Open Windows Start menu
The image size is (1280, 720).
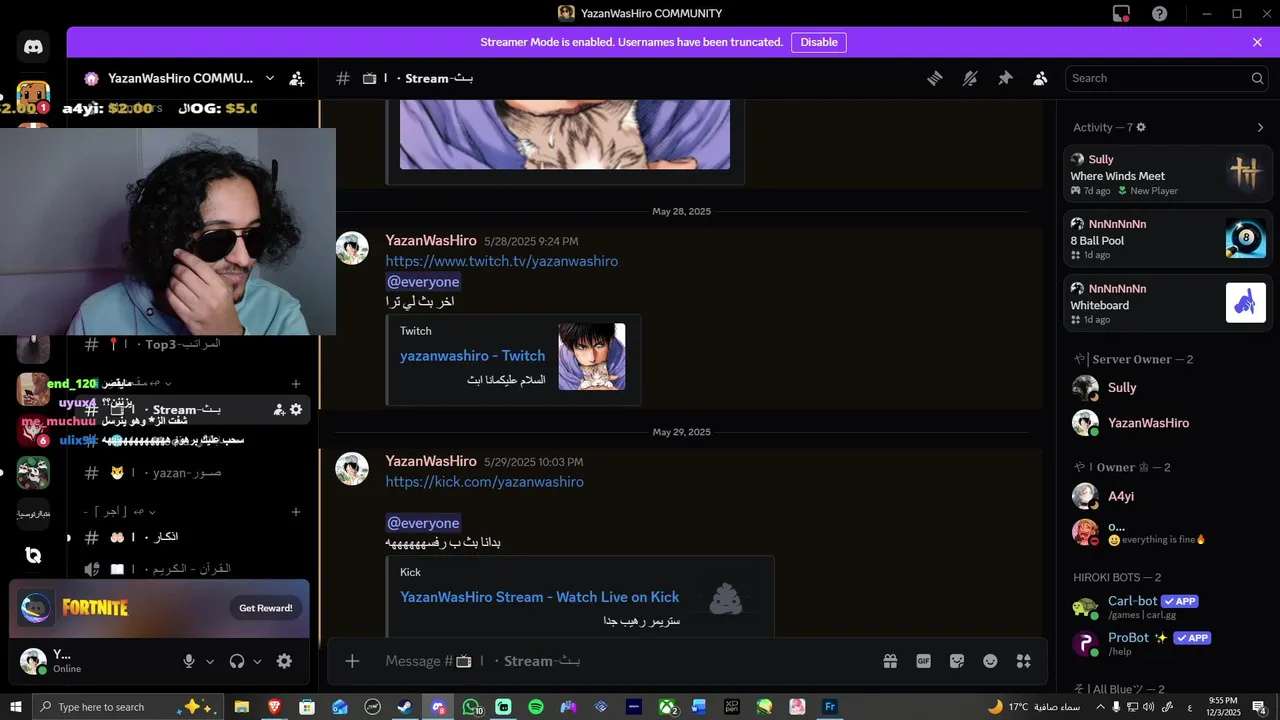pos(16,707)
